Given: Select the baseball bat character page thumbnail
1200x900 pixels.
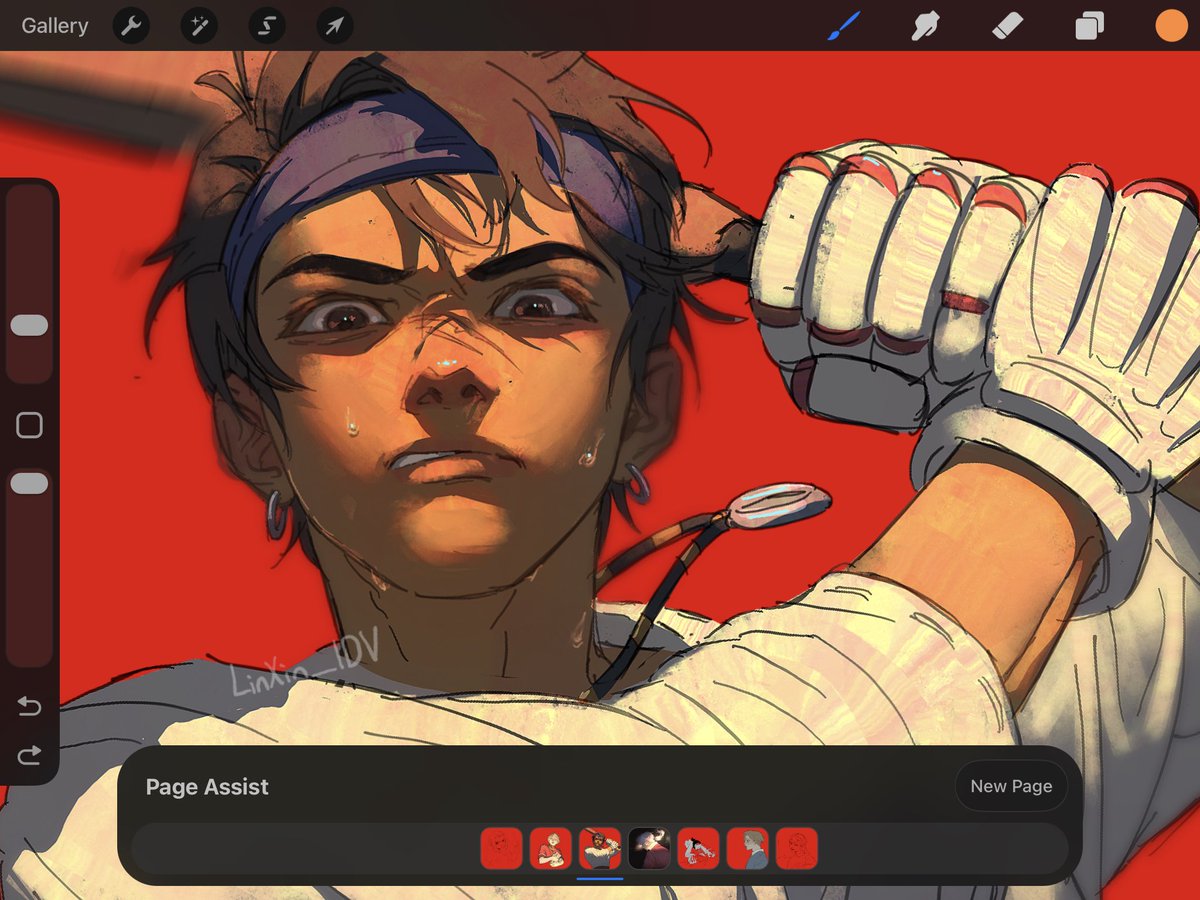Looking at the screenshot, I should [x=600, y=848].
